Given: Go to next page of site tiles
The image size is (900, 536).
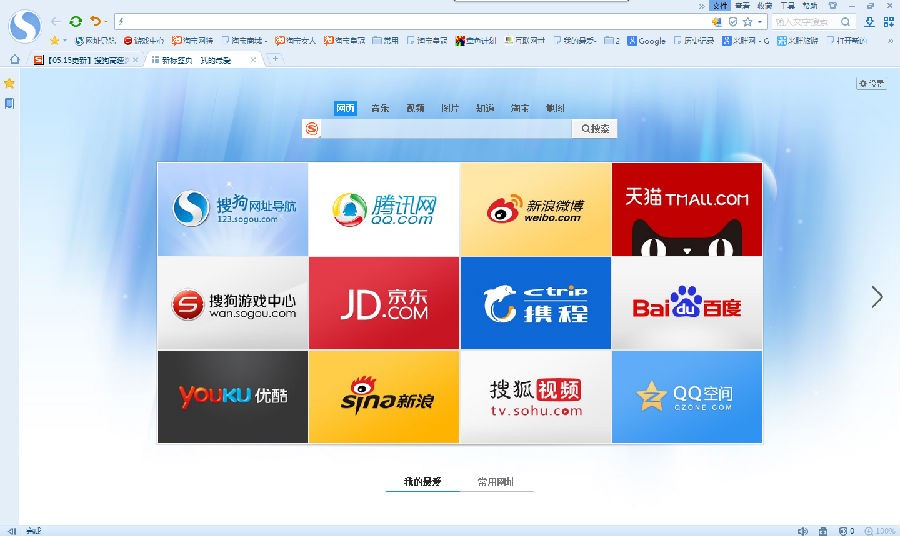Looking at the screenshot, I should 877,297.
